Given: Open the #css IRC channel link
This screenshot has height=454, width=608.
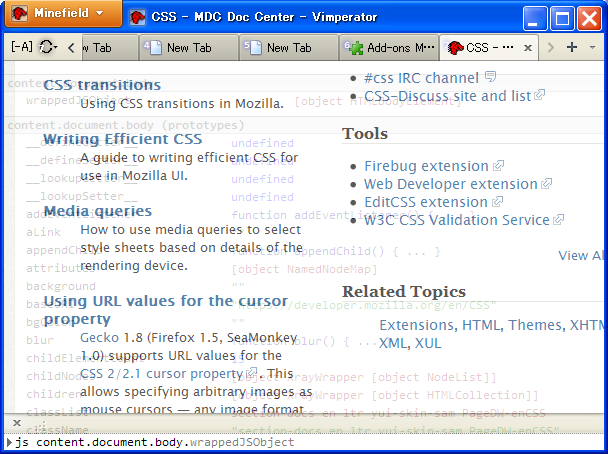Looking at the screenshot, I should [x=421, y=78].
